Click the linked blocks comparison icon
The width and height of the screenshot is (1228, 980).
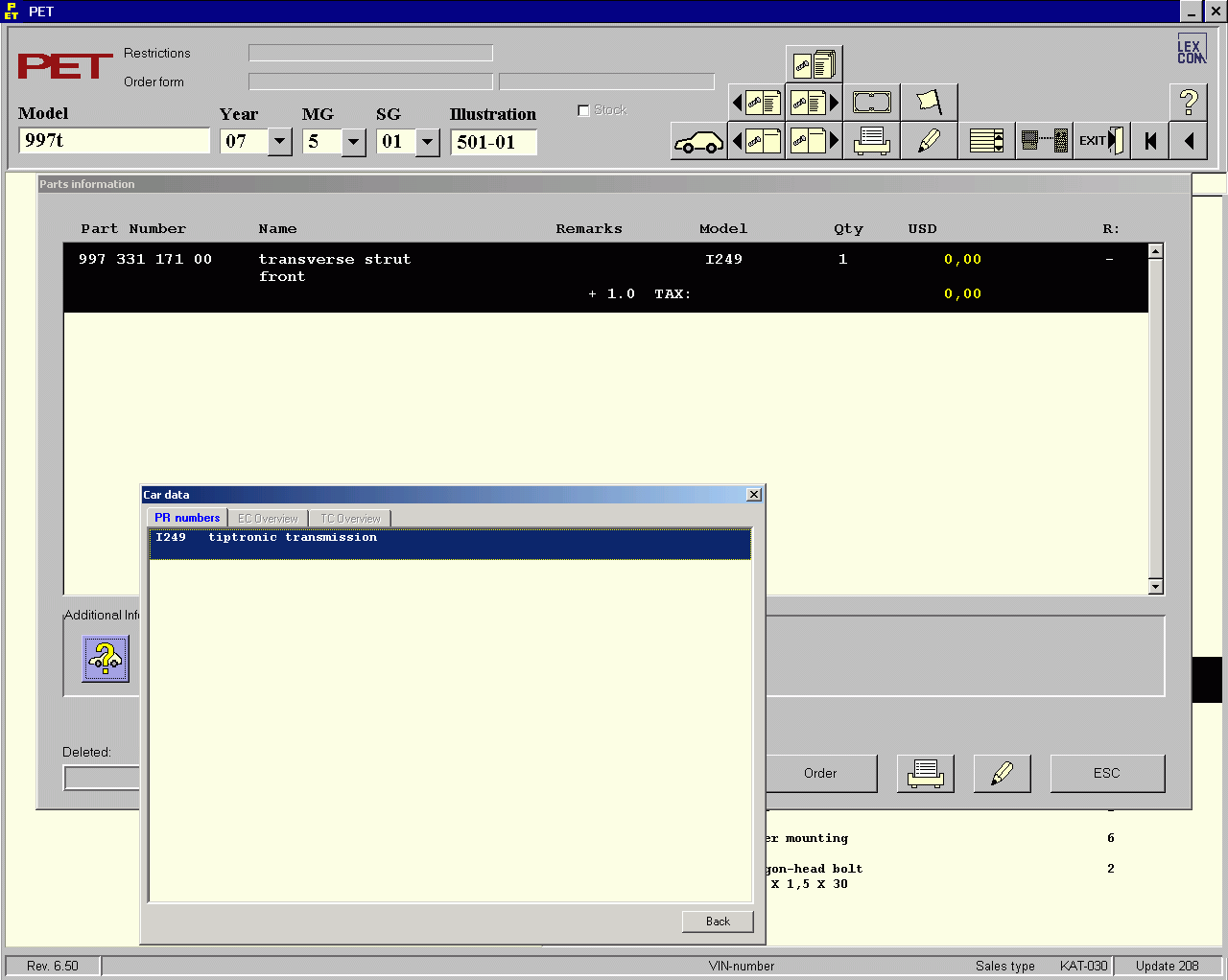1044,141
